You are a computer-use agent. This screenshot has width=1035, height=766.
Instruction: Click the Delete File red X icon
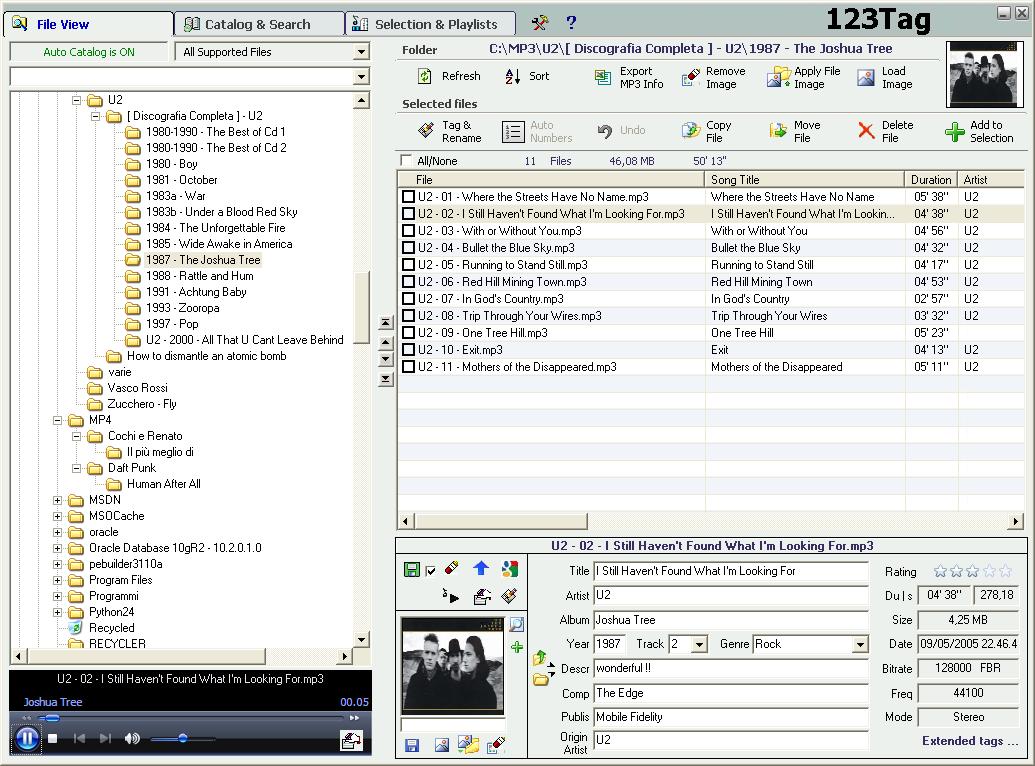(x=866, y=131)
